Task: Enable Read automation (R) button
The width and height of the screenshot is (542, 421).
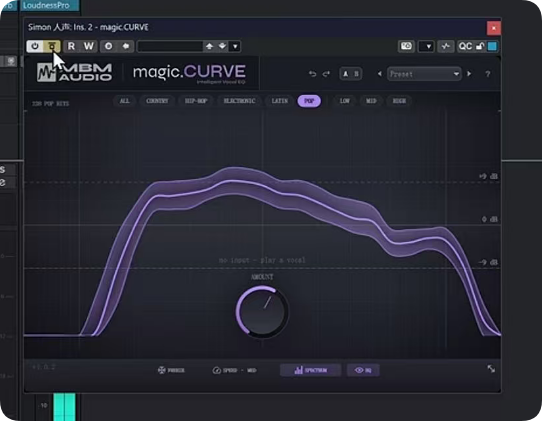Action: pyautogui.click(x=72, y=46)
